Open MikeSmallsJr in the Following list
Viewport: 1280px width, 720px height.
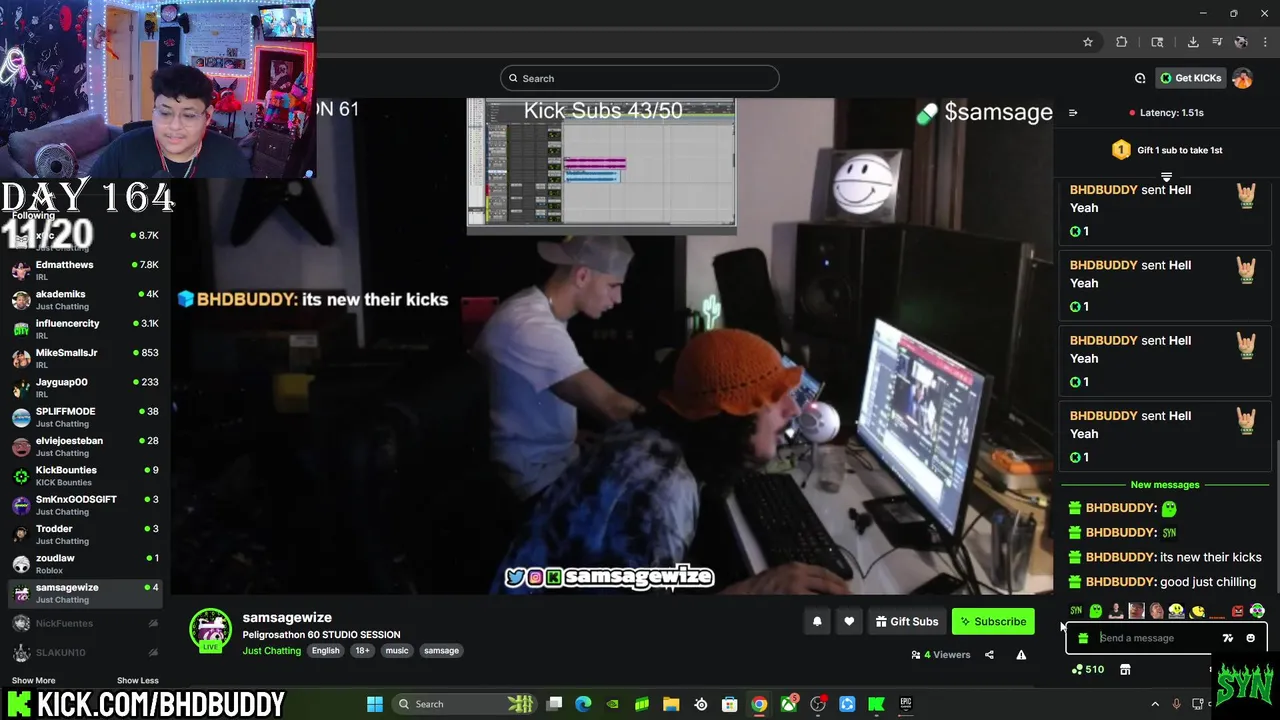(x=85, y=358)
